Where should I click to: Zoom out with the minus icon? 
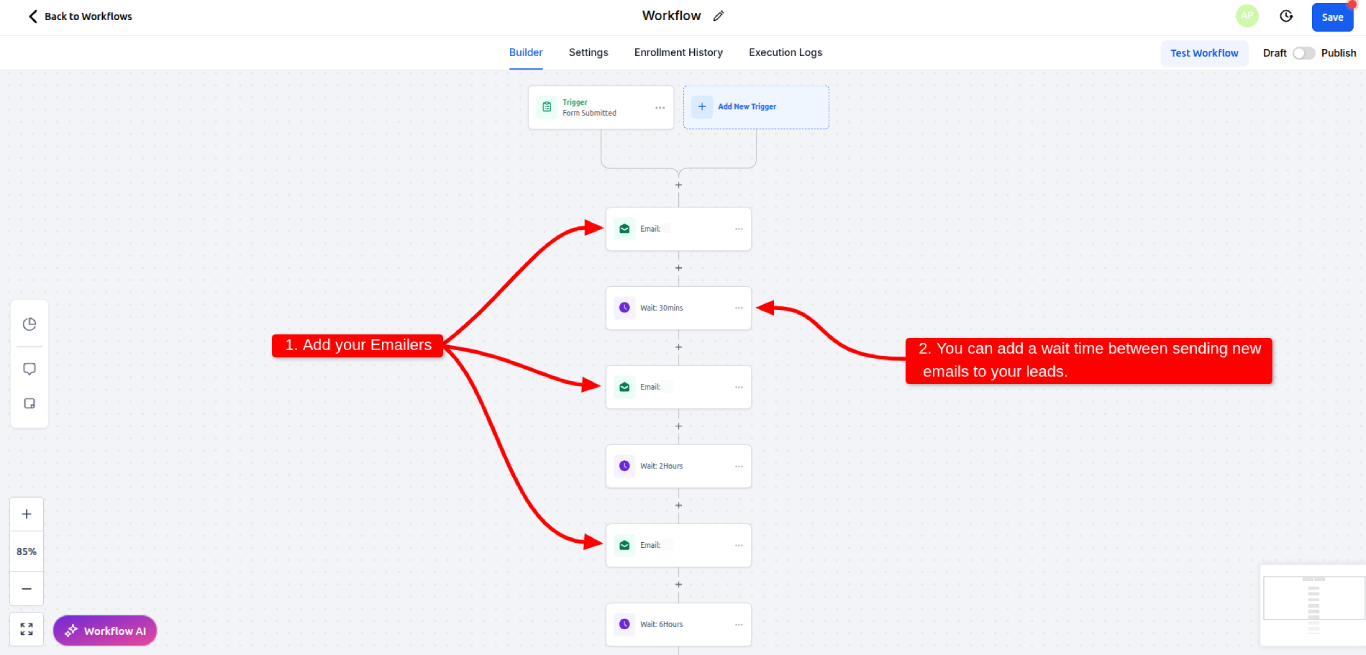tap(27, 589)
